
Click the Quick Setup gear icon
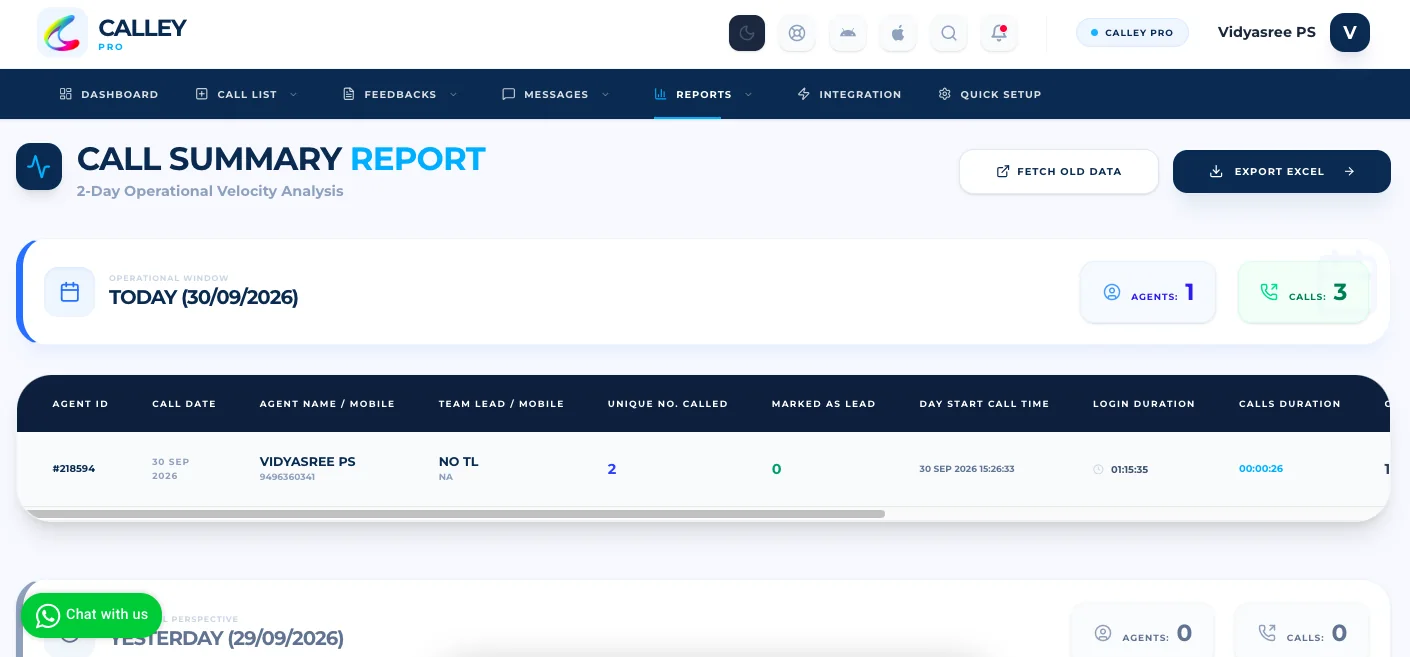click(944, 94)
